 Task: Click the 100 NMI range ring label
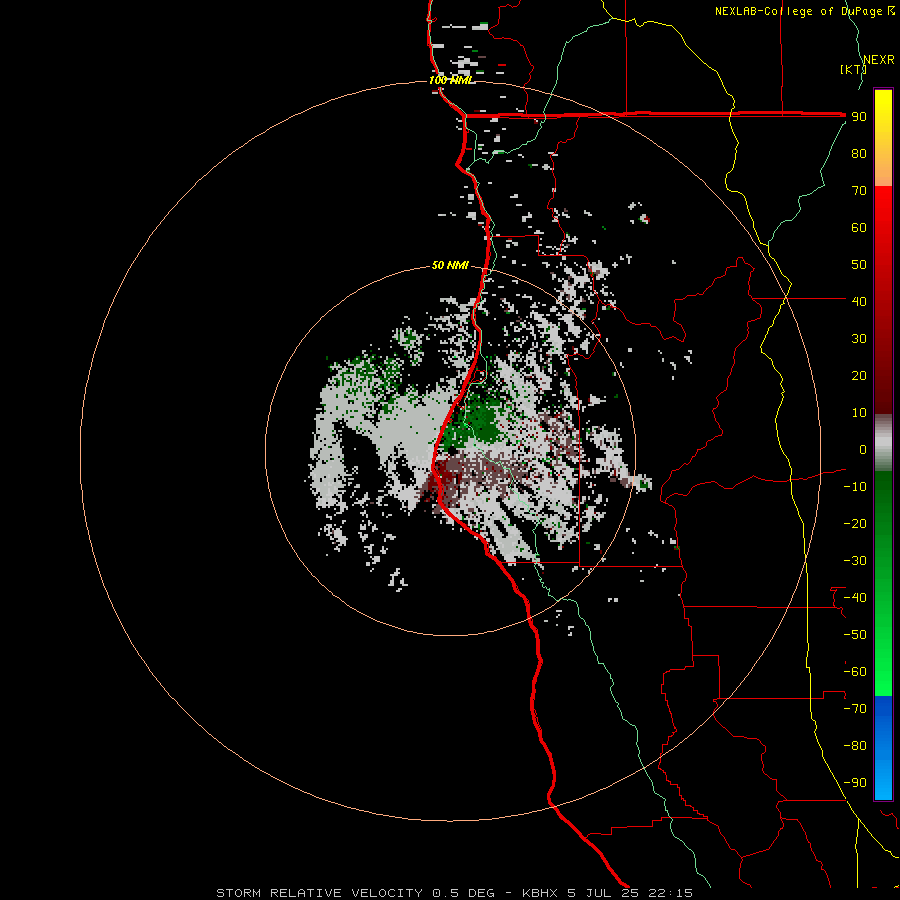[451, 80]
